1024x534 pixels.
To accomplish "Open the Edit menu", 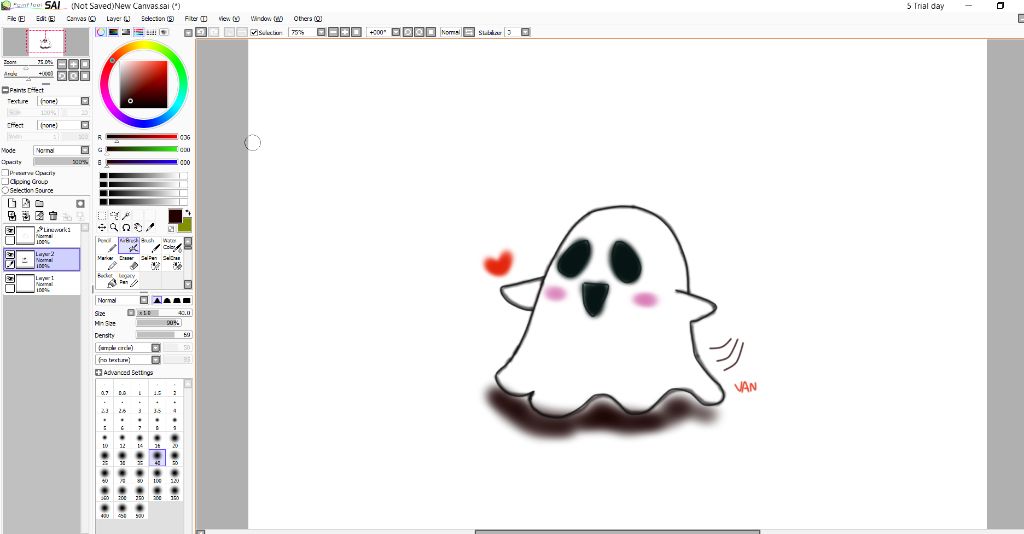I will pyautogui.click(x=45, y=19).
